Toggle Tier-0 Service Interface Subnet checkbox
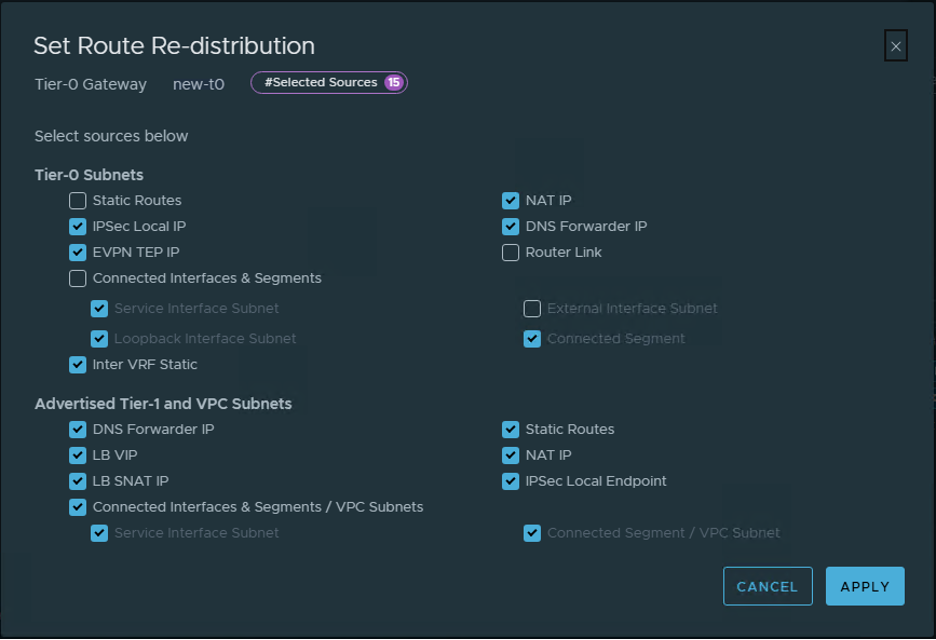The width and height of the screenshot is (936, 640). click(99, 309)
